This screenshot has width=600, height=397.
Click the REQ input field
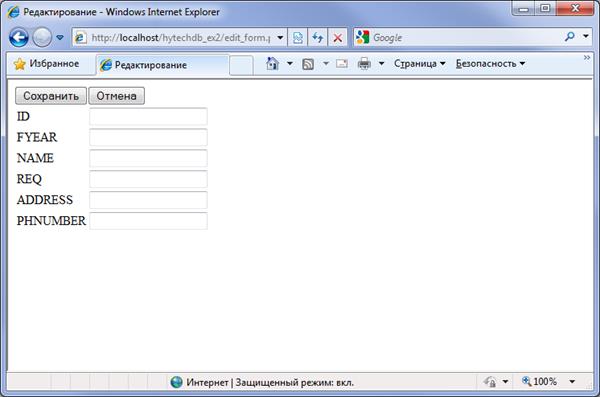(148, 179)
